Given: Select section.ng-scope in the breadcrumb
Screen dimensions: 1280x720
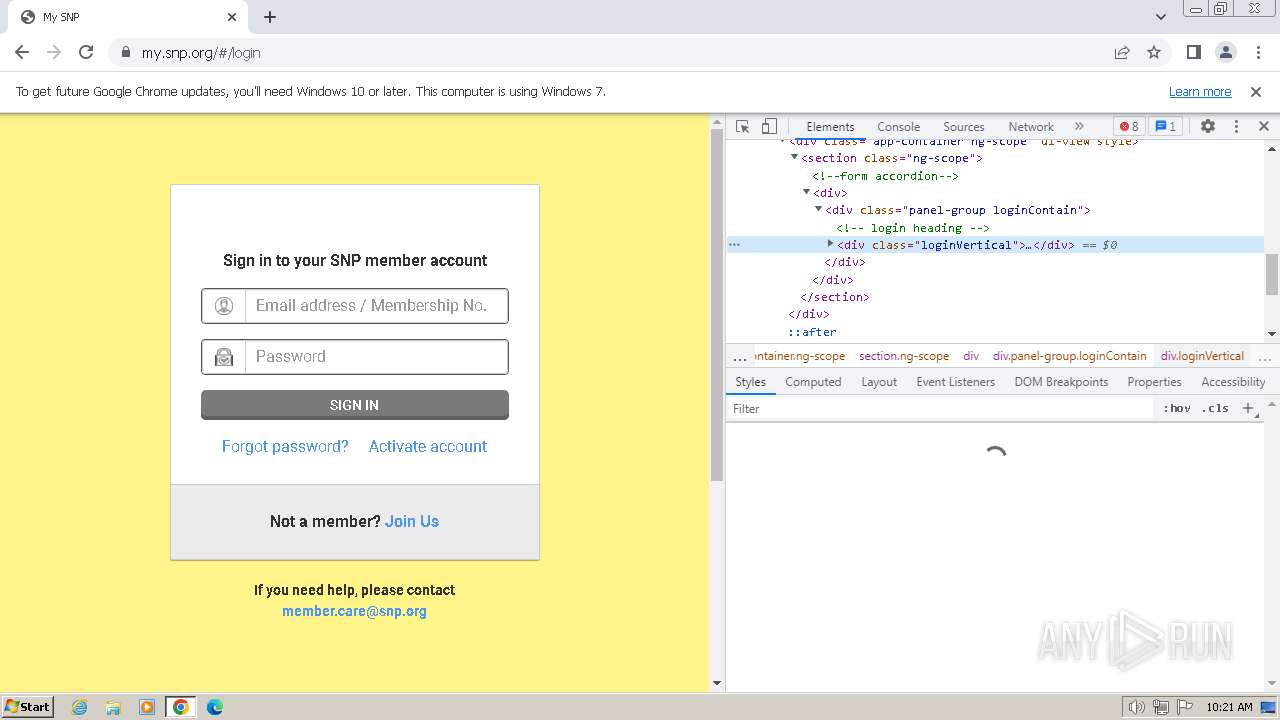Looking at the screenshot, I should (904, 356).
